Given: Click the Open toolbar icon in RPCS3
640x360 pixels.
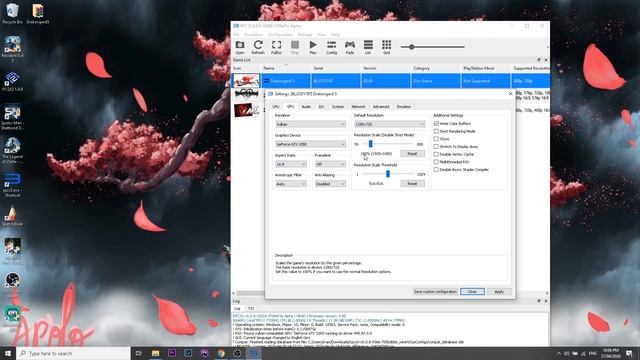Looking at the screenshot, I should point(240,47).
